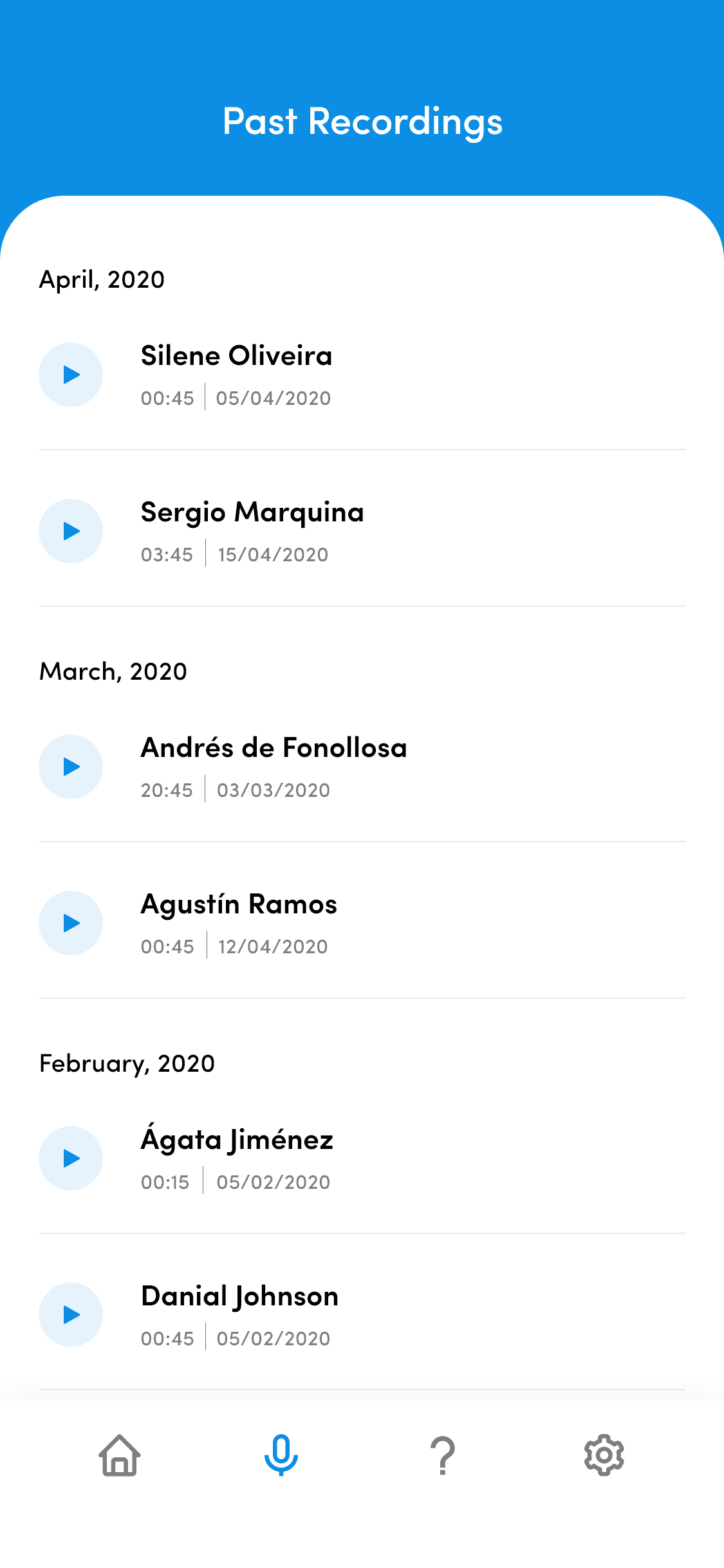Open the Sergio Marquina recording title

point(252,513)
